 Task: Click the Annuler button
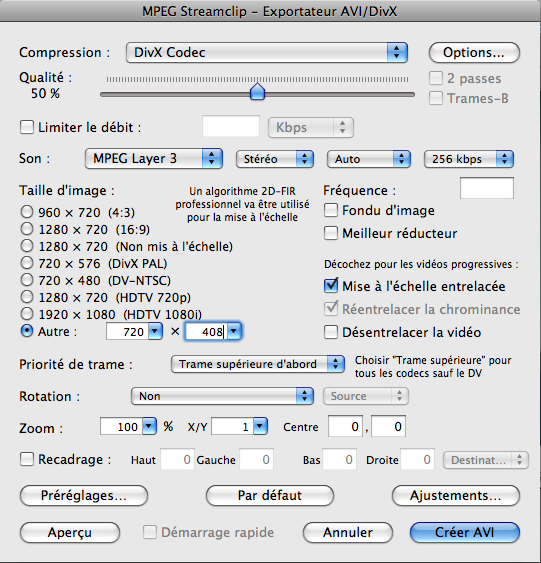pos(348,532)
